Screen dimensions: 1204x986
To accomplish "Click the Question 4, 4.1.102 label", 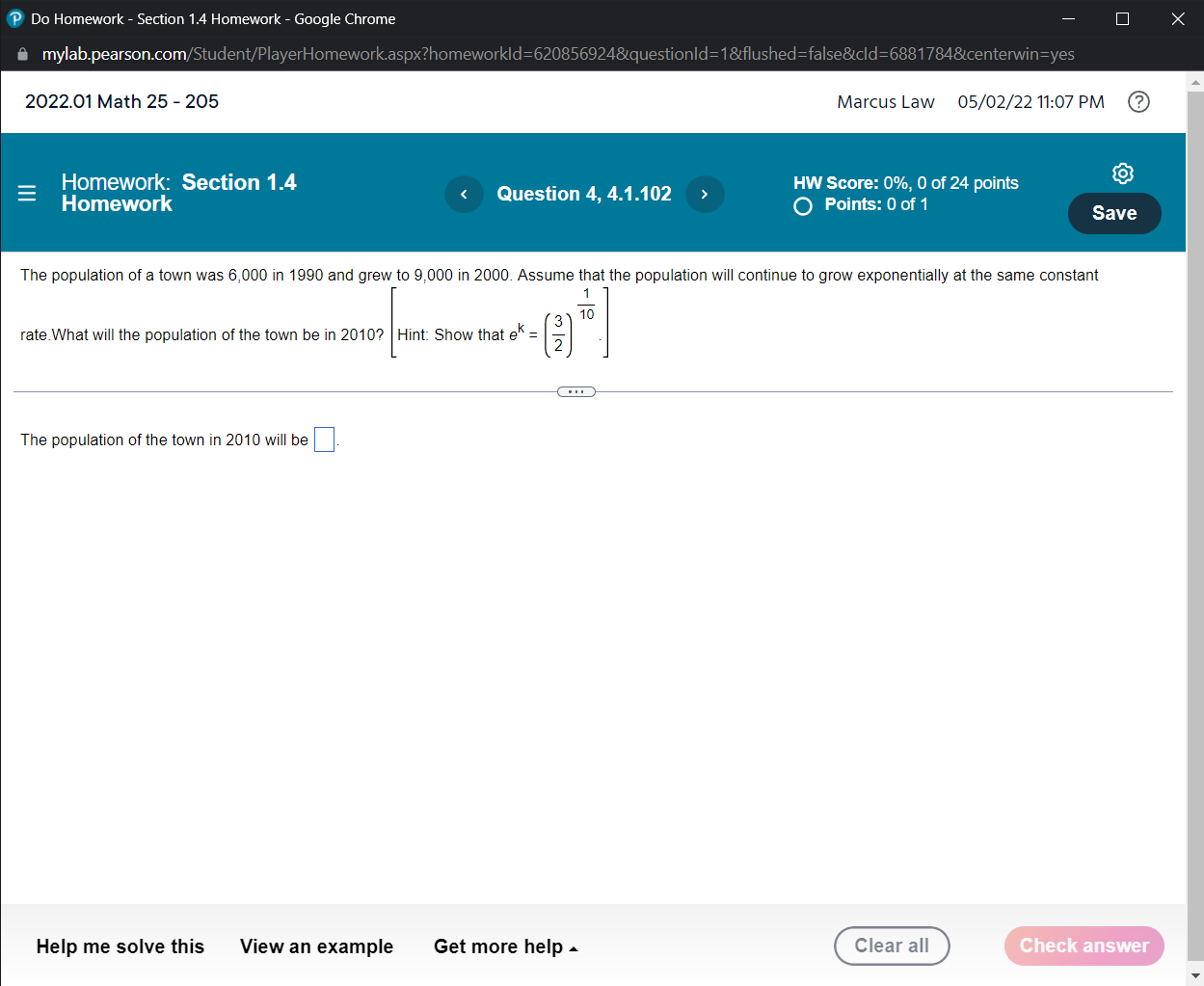I will (583, 194).
